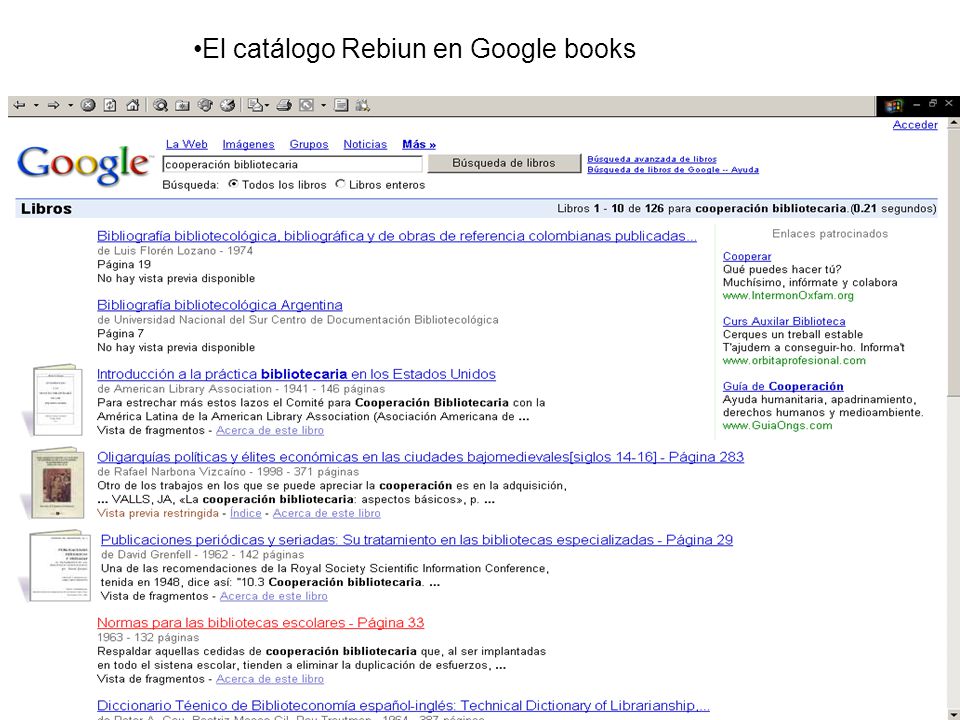Open the 'Más »' menu link

[419, 144]
